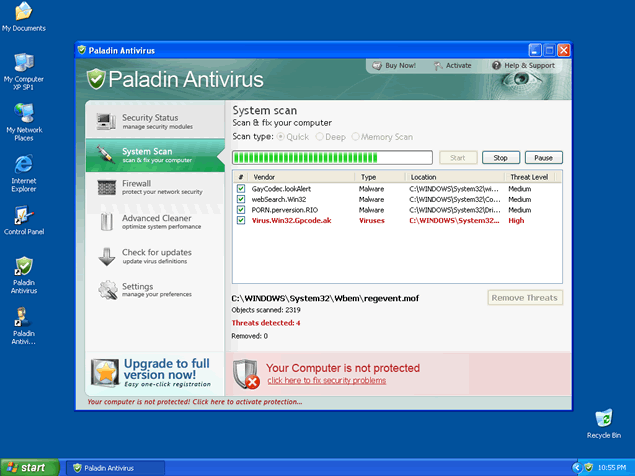Click the Activate top menu item
635x476 pixels.
[x=452, y=65]
